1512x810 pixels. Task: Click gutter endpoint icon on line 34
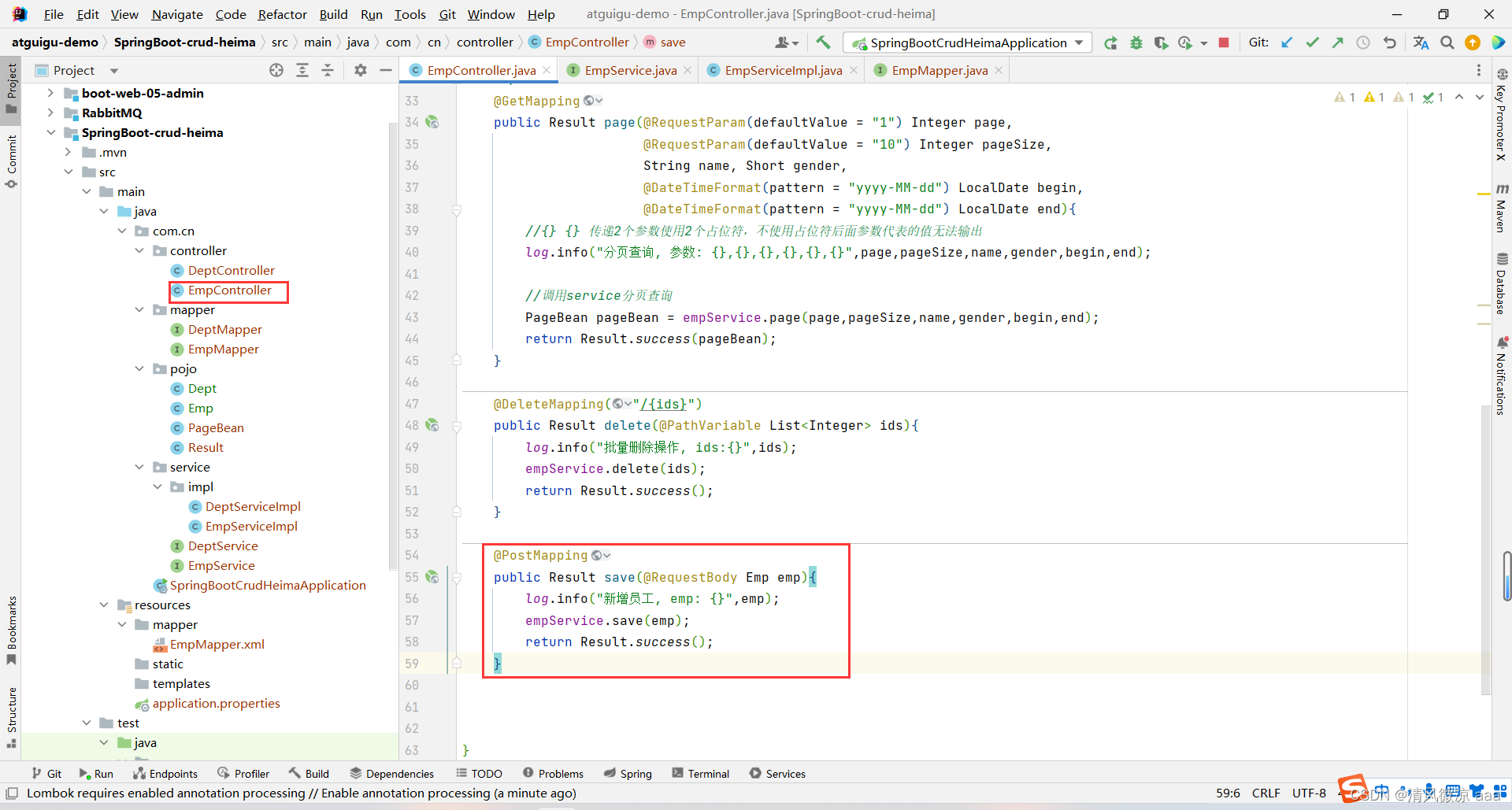click(x=432, y=122)
